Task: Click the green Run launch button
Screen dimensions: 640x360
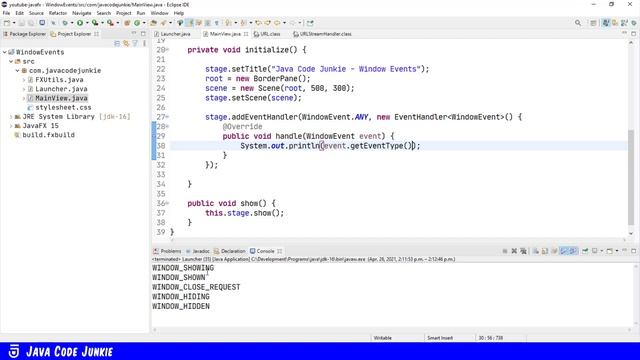Action: (80, 23)
